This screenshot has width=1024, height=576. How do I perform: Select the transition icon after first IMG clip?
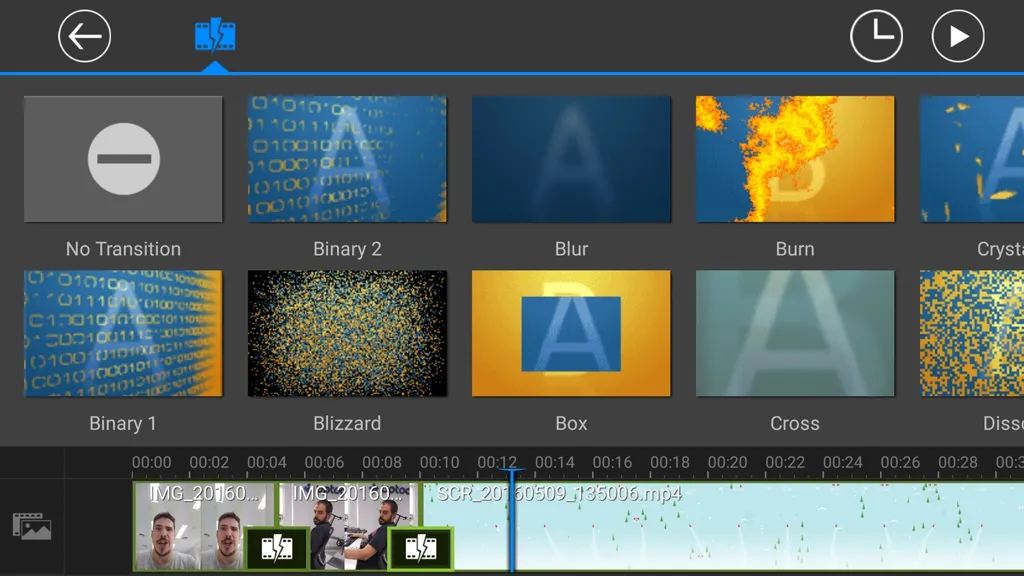[x=277, y=549]
